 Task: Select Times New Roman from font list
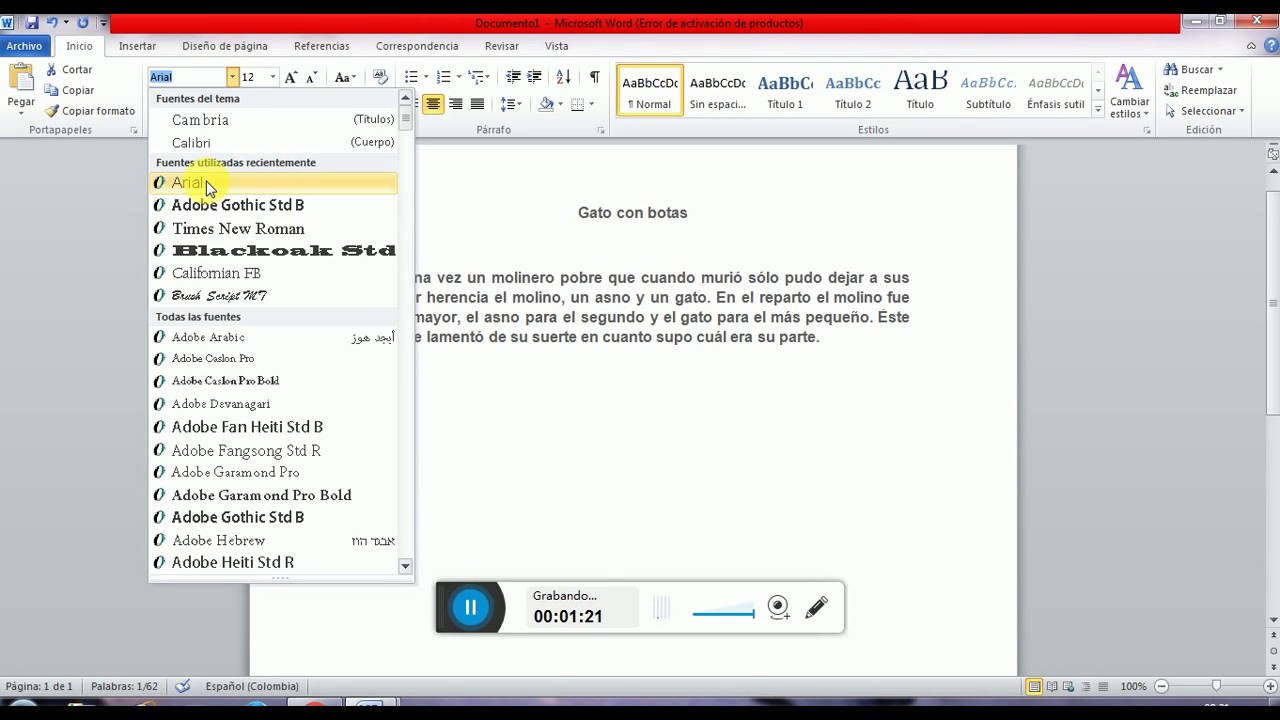click(x=273, y=228)
